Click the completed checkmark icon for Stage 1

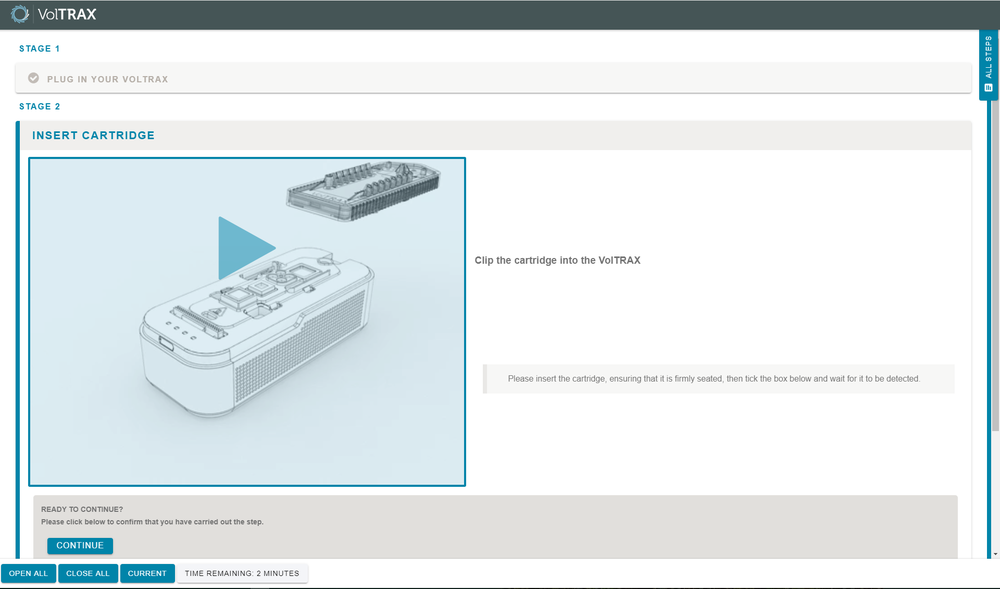pos(33,78)
